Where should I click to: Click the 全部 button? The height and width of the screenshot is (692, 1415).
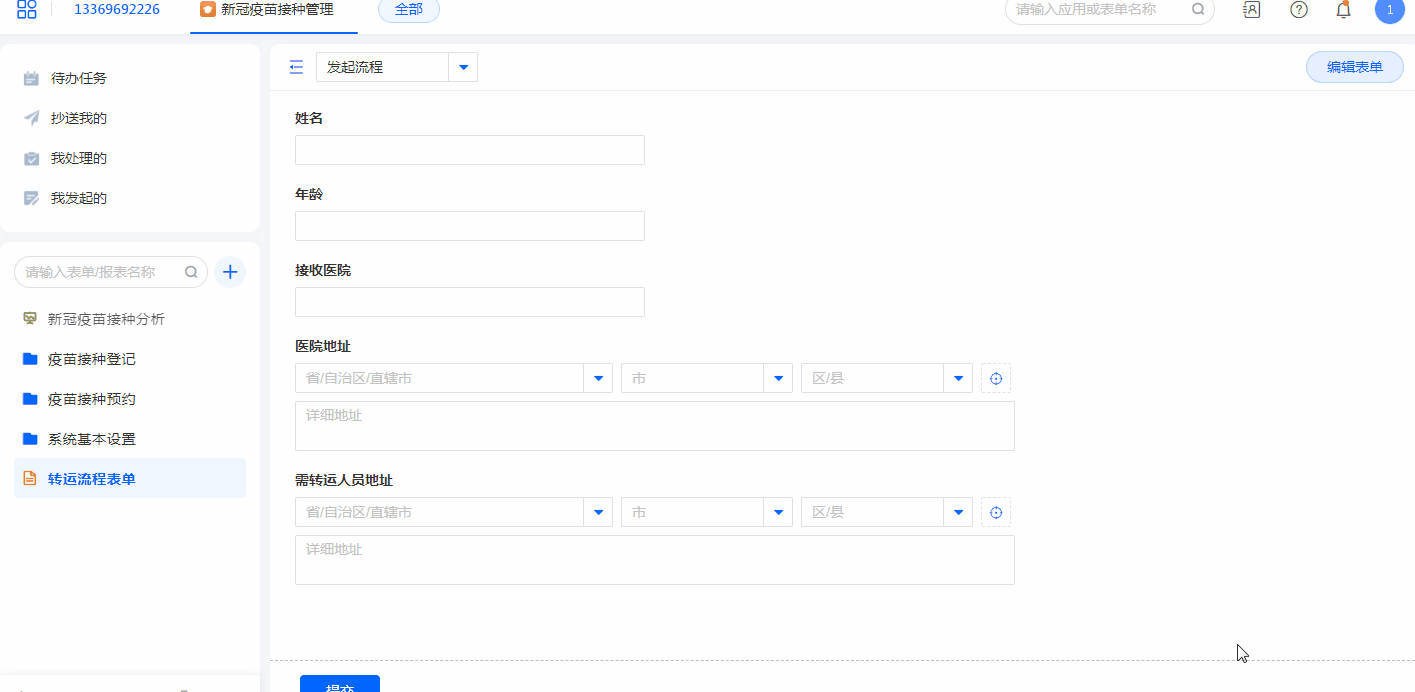pyautogui.click(x=408, y=10)
